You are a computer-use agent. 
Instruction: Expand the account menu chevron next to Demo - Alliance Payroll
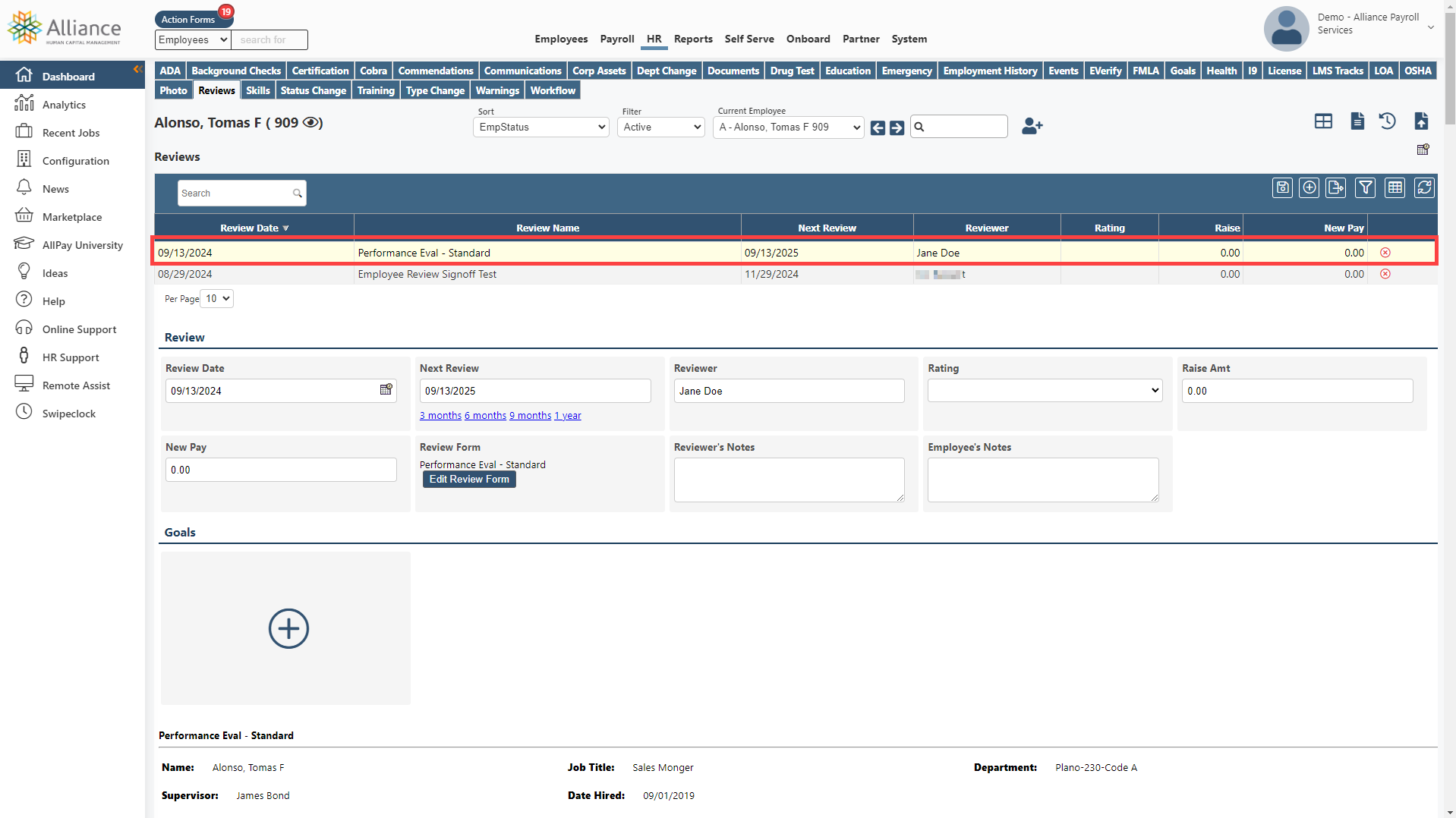click(x=1430, y=27)
